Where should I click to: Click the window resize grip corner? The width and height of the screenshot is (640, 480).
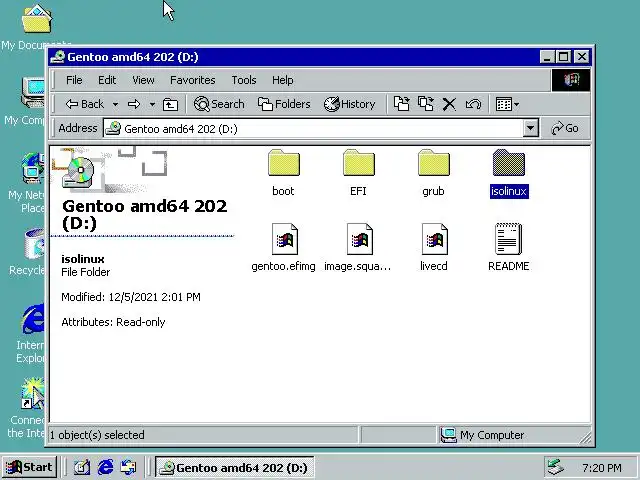[585, 438]
